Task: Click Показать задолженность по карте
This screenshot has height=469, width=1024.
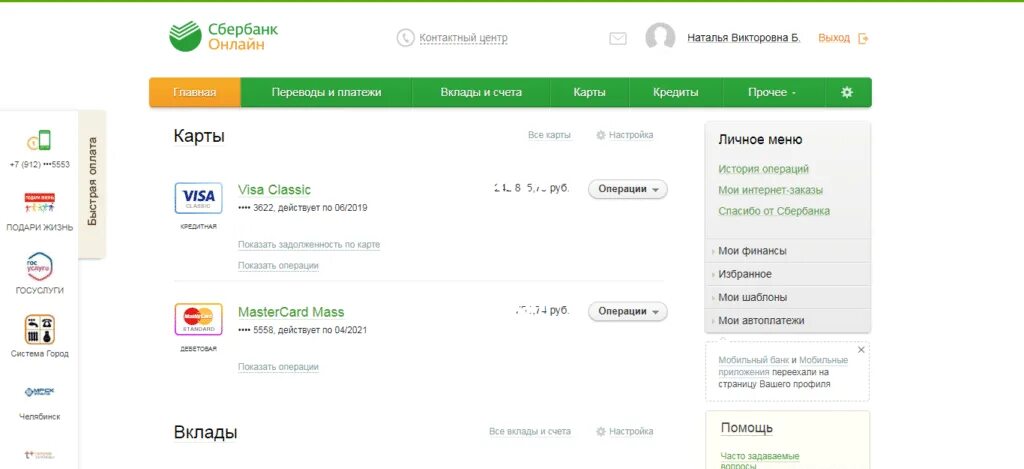Action: tap(309, 245)
